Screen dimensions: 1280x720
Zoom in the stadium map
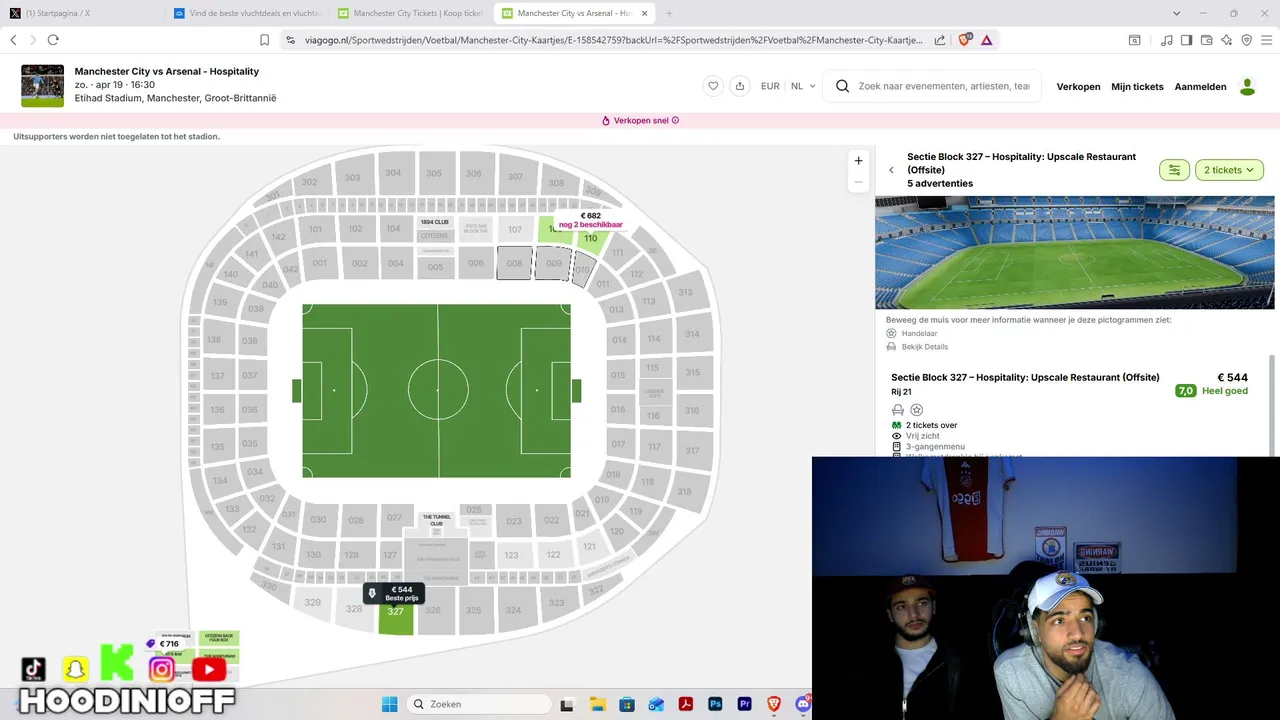click(858, 160)
